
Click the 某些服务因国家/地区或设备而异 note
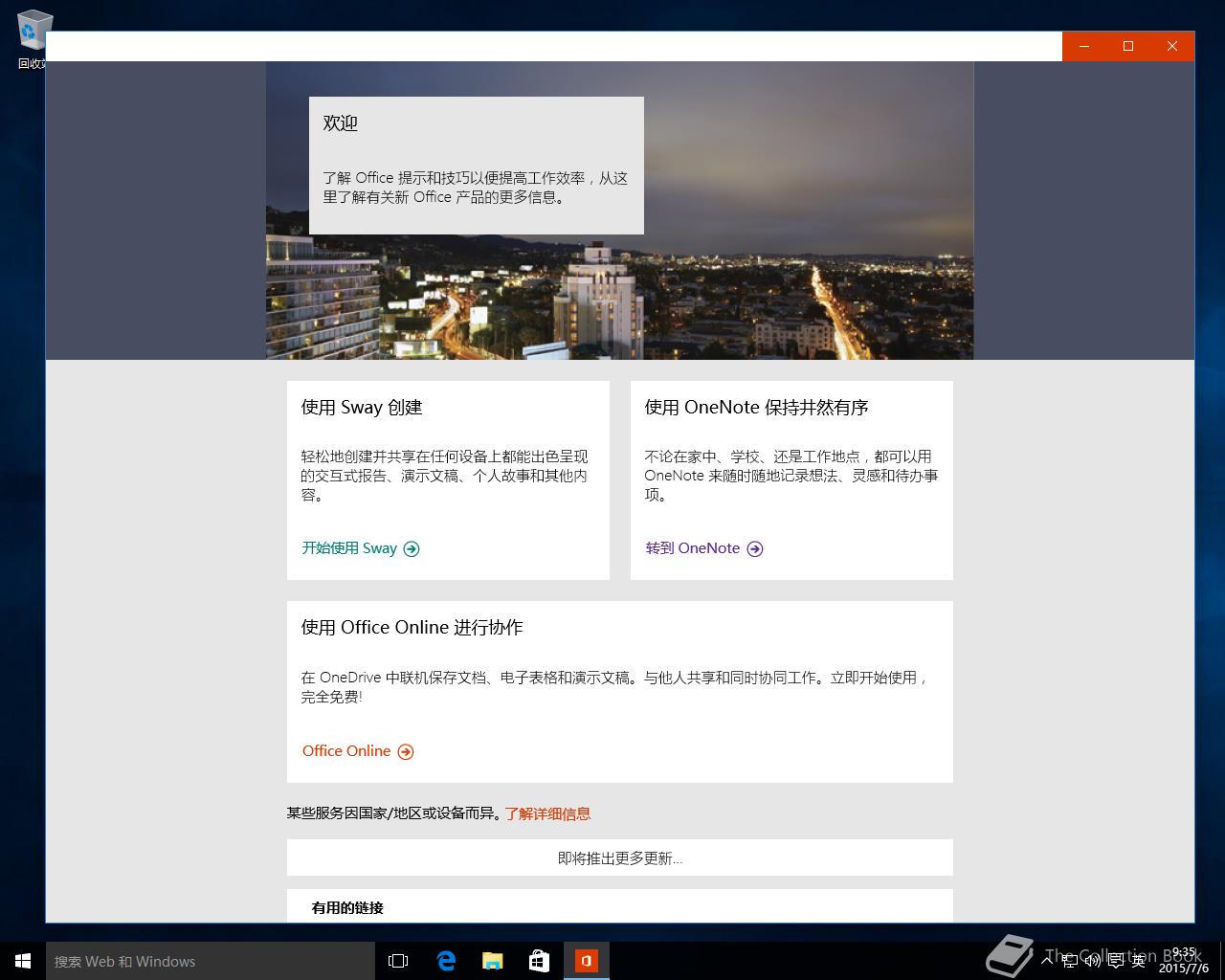[x=392, y=813]
